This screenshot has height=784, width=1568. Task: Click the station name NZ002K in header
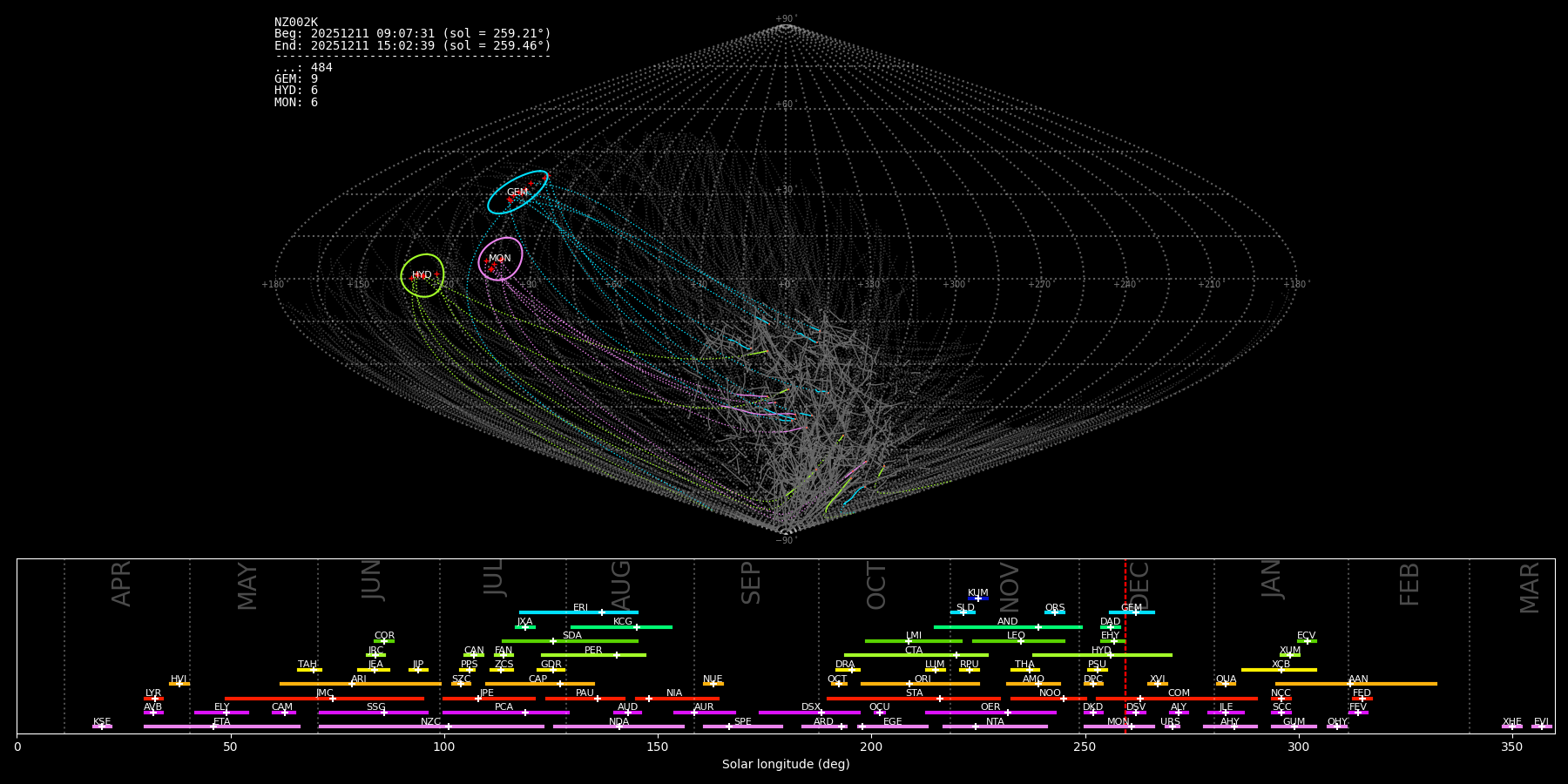click(296, 23)
